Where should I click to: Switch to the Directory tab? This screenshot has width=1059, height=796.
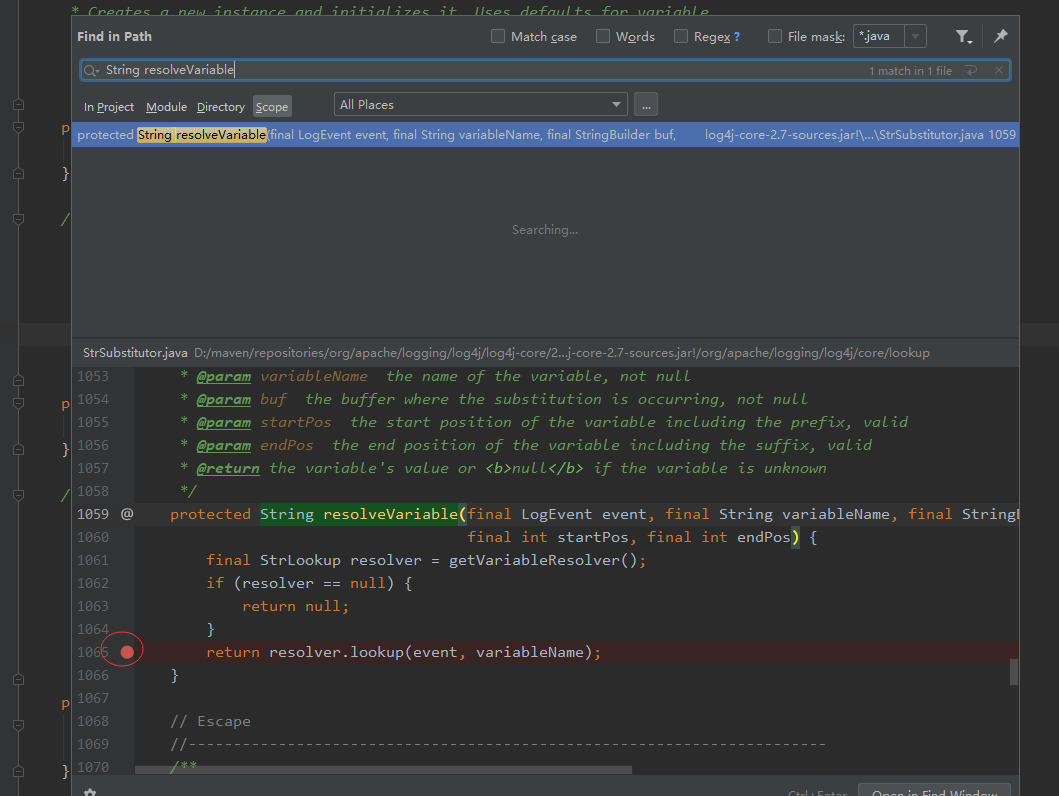[220, 107]
